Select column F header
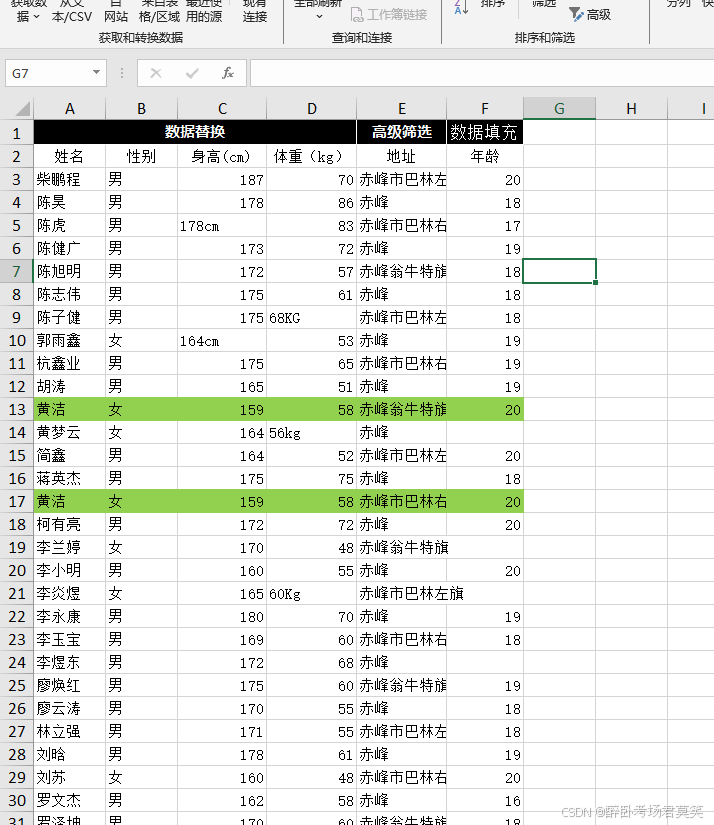The height and width of the screenshot is (825, 714). coord(485,109)
